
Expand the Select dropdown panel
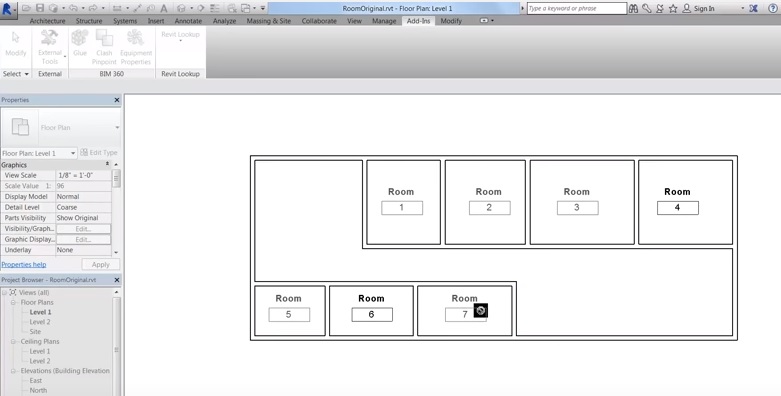point(16,74)
